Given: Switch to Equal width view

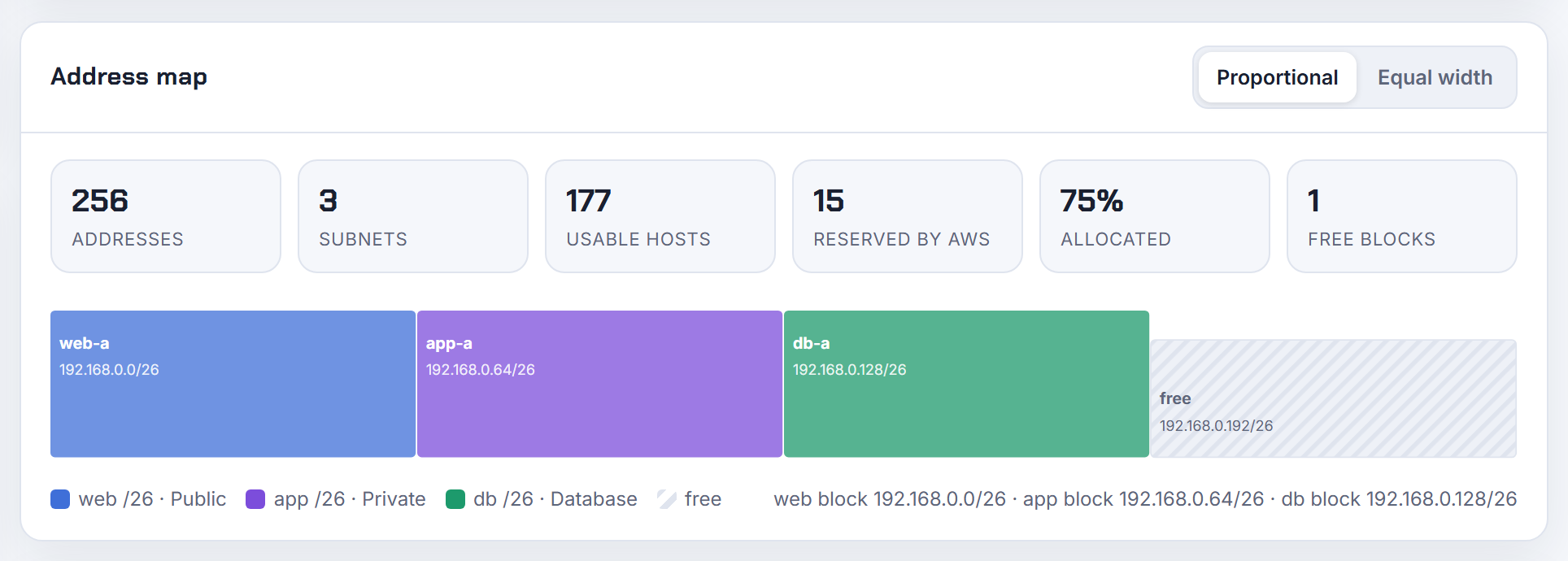Looking at the screenshot, I should [1435, 77].
